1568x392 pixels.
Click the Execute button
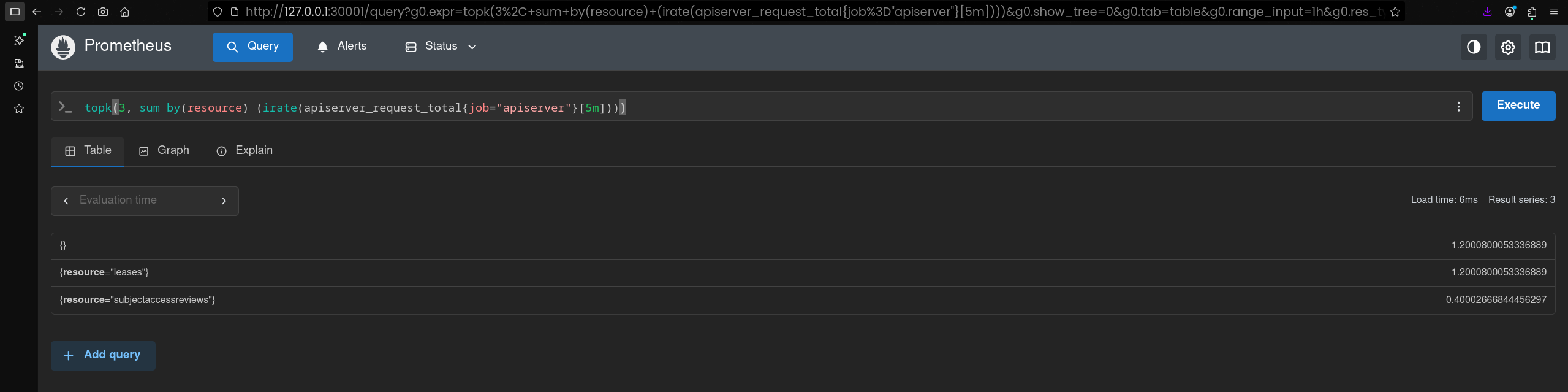pyautogui.click(x=1518, y=106)
